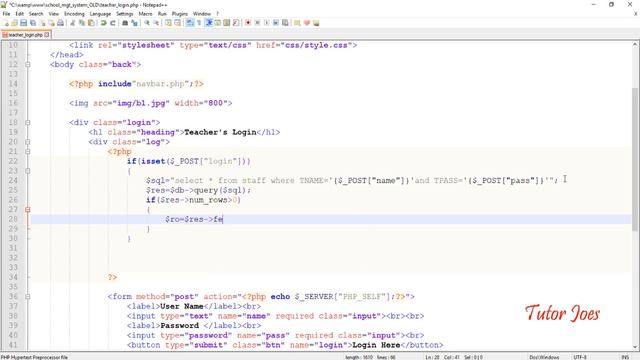
Task: Open the Settings menu
Action: [124, 14]
